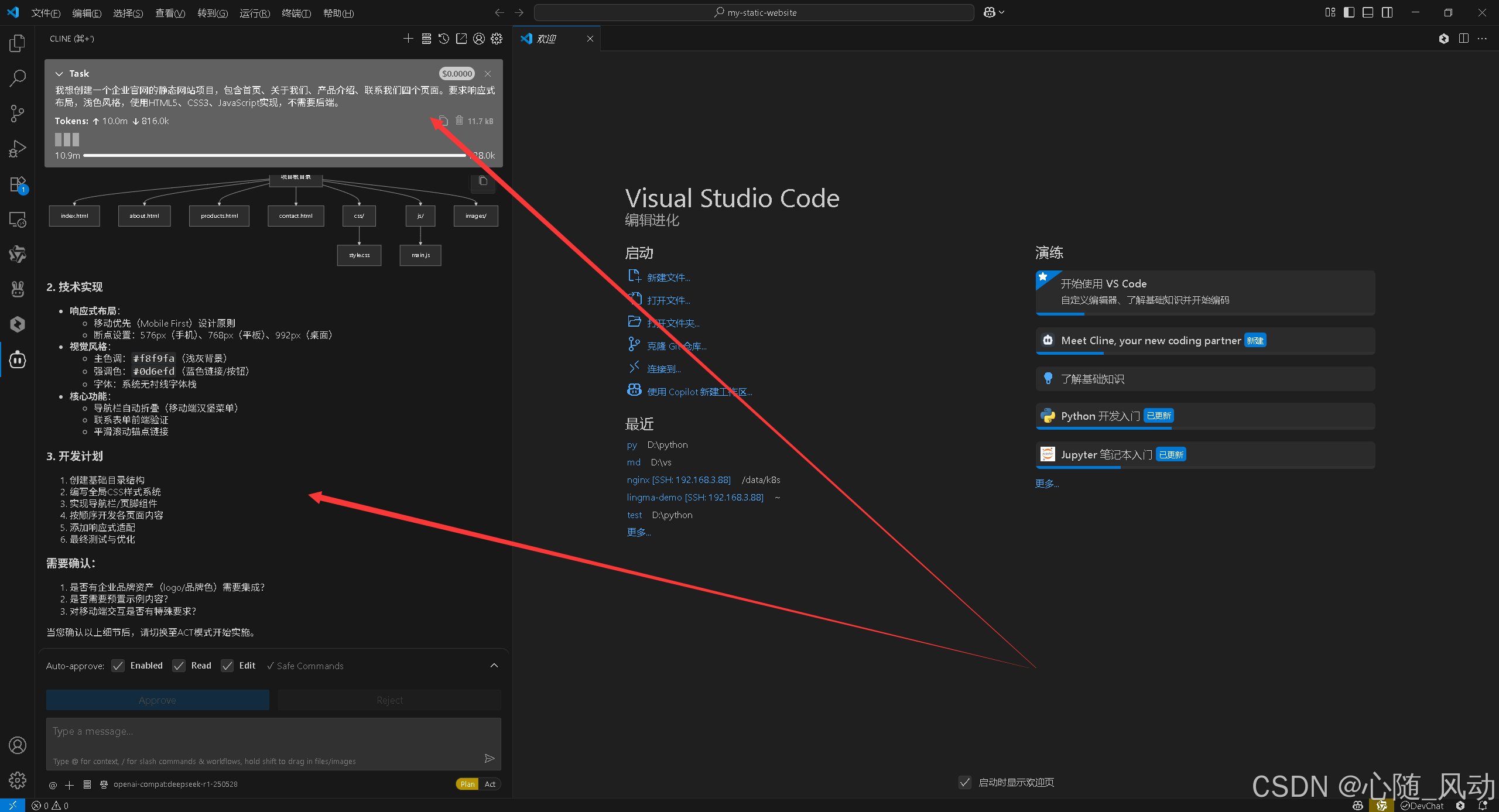Toggle the 启动时显示欢迎页 checkbox
This screenshot has height=812, width=1499.
pyautogui.click(x=965, y=782)
